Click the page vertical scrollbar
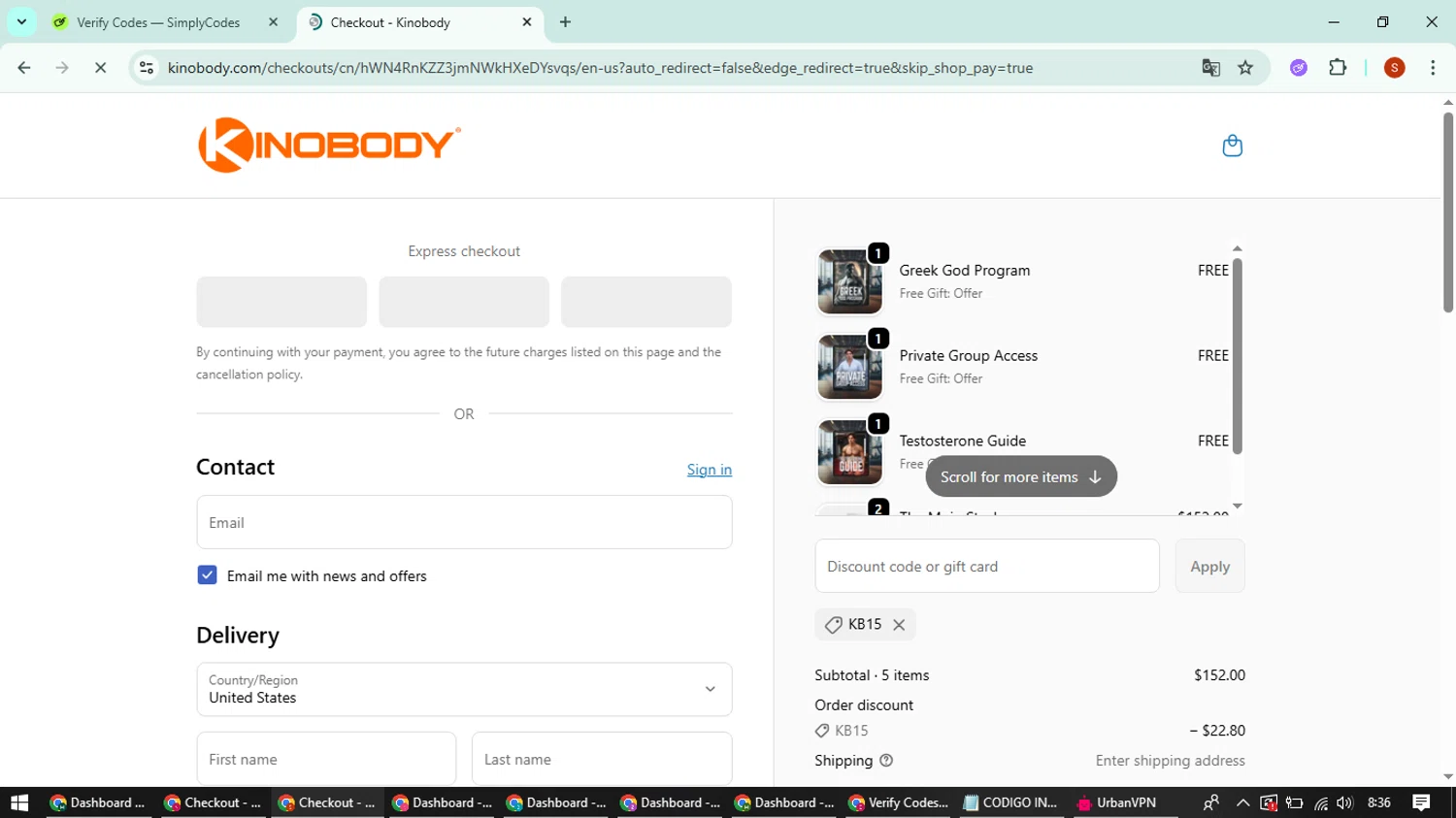 click(1448, 213)
